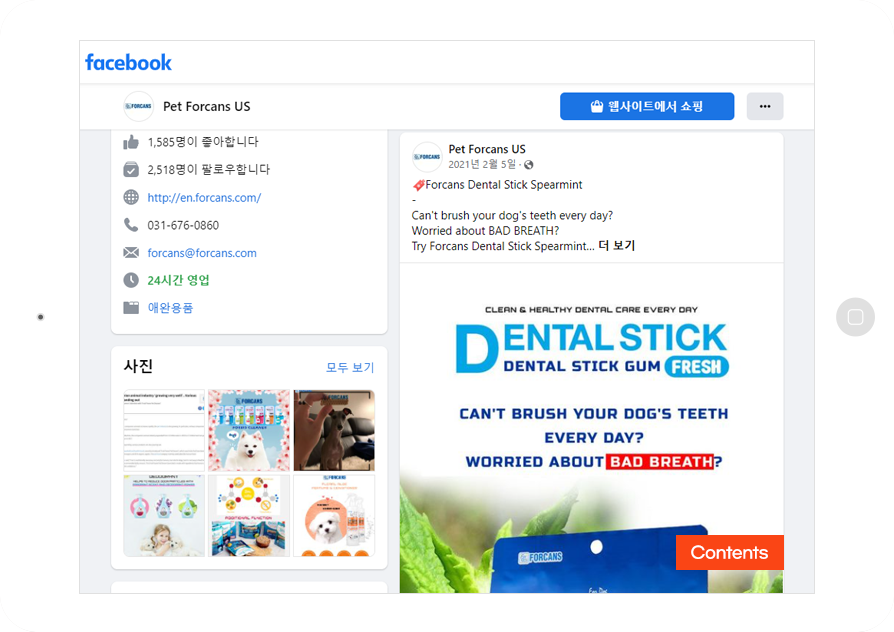The height and width of the screenshot is (632, 894).
Task: Click the phone number icon
Action: (x=131, y=225)
